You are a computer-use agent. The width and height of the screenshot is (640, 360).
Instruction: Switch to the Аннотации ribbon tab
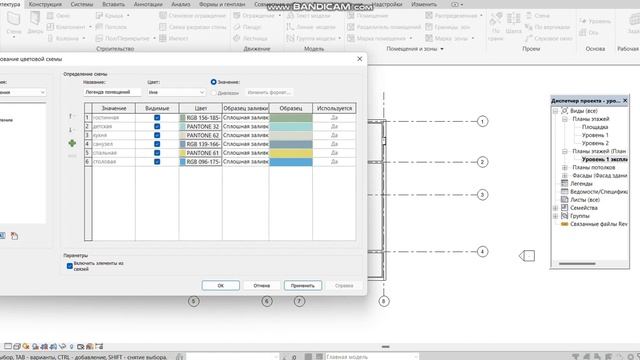tap(148, 4)
